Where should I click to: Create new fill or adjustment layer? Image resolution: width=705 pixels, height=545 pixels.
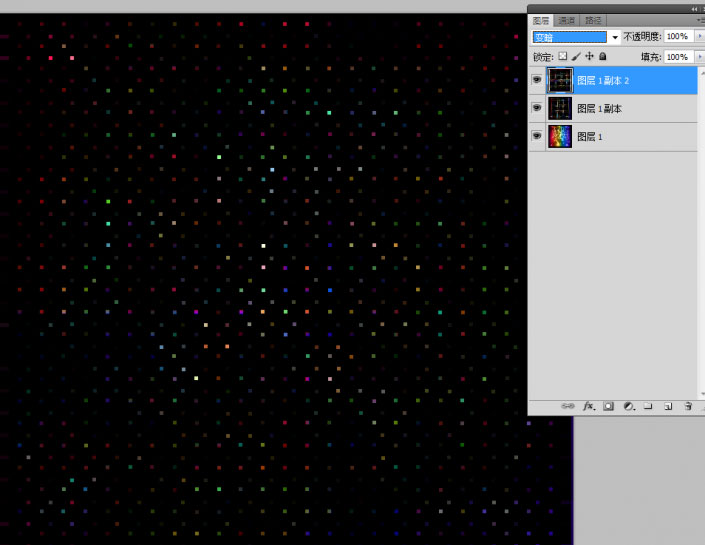[628, 406]
